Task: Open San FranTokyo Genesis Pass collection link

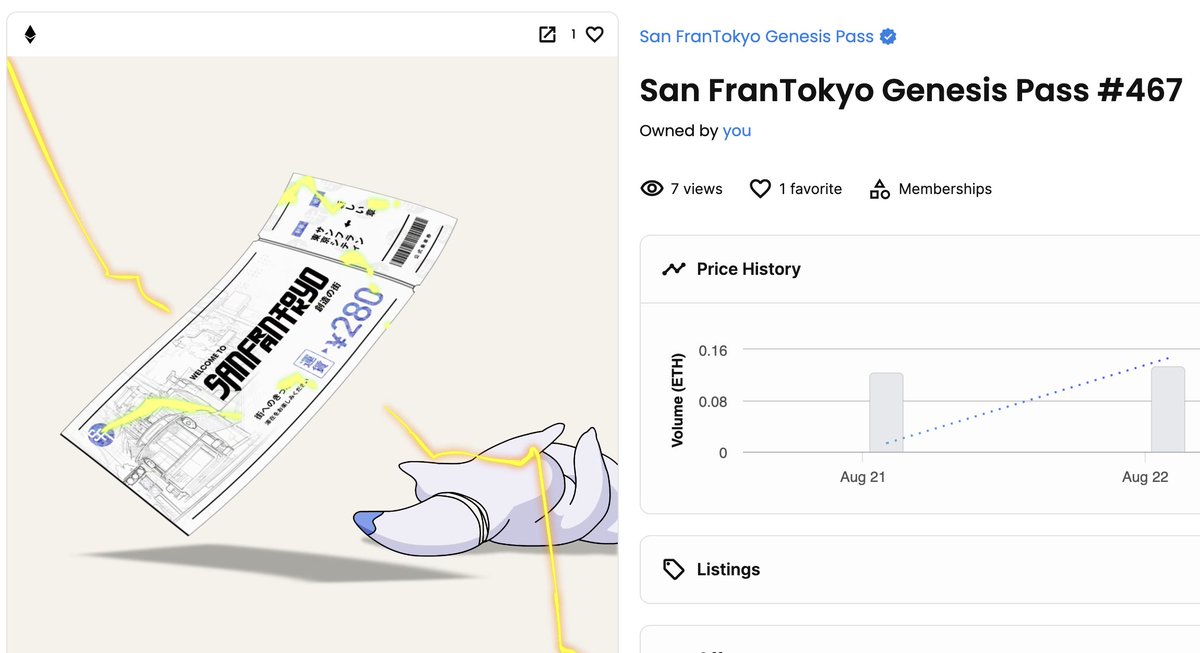Action: click(x=756, y=37)
